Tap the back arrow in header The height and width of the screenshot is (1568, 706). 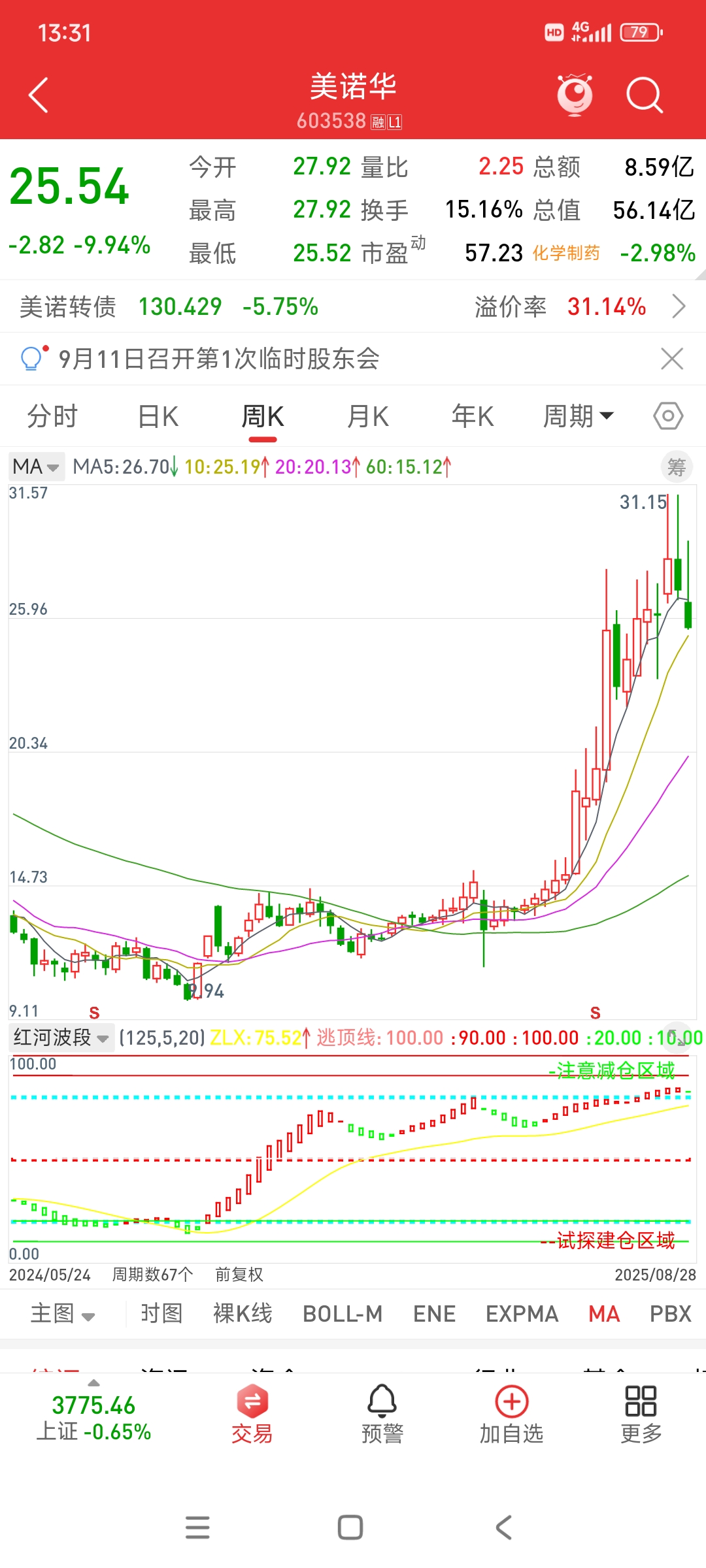coord(39,95)
